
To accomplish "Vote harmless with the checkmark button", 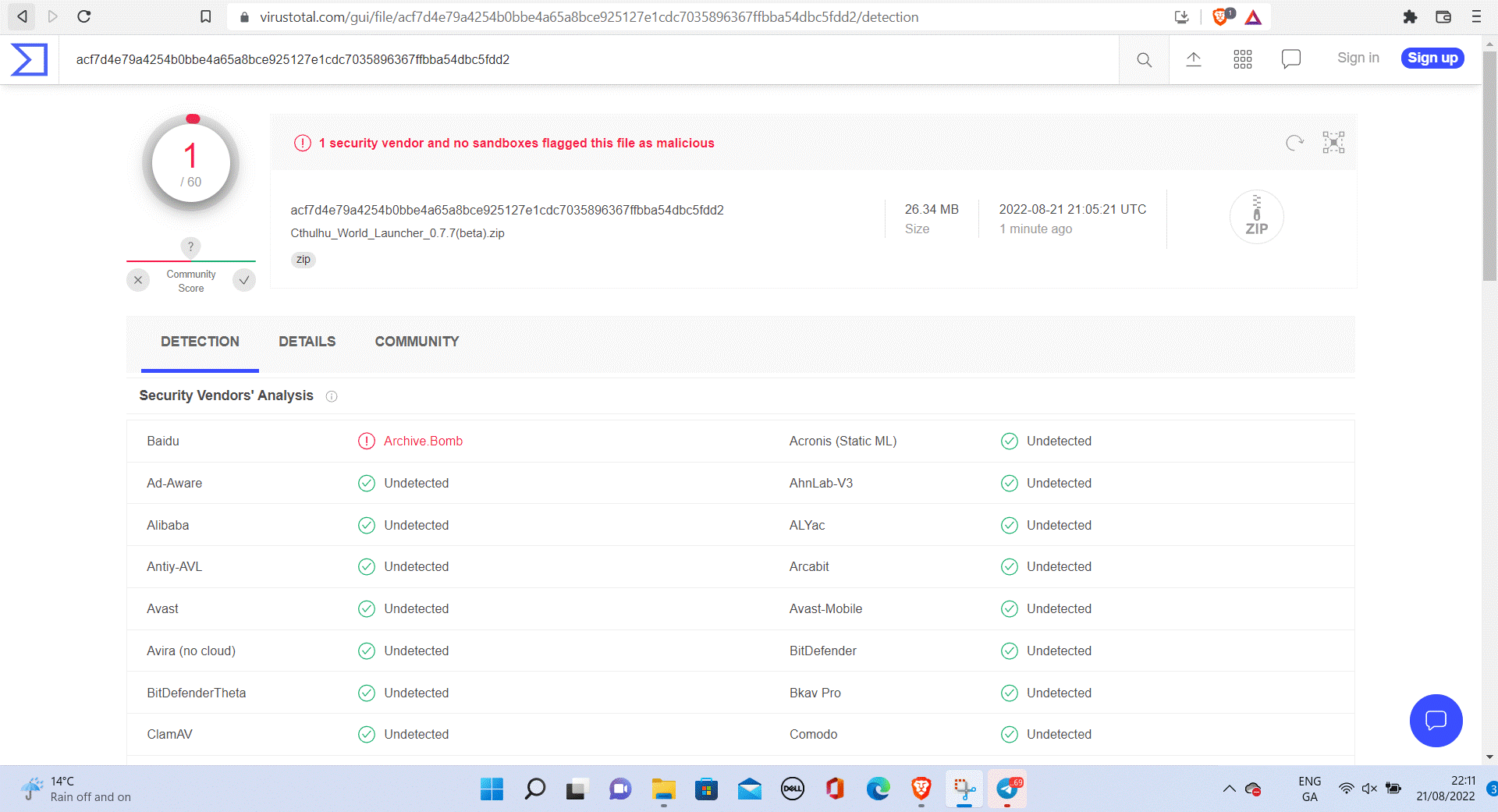I will (244, 280).
